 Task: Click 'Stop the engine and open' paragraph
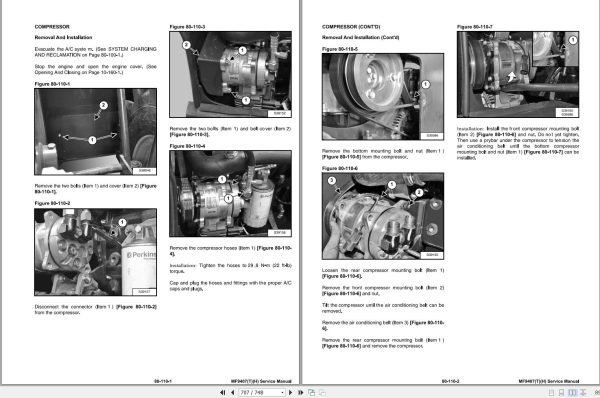coord(95,69)
